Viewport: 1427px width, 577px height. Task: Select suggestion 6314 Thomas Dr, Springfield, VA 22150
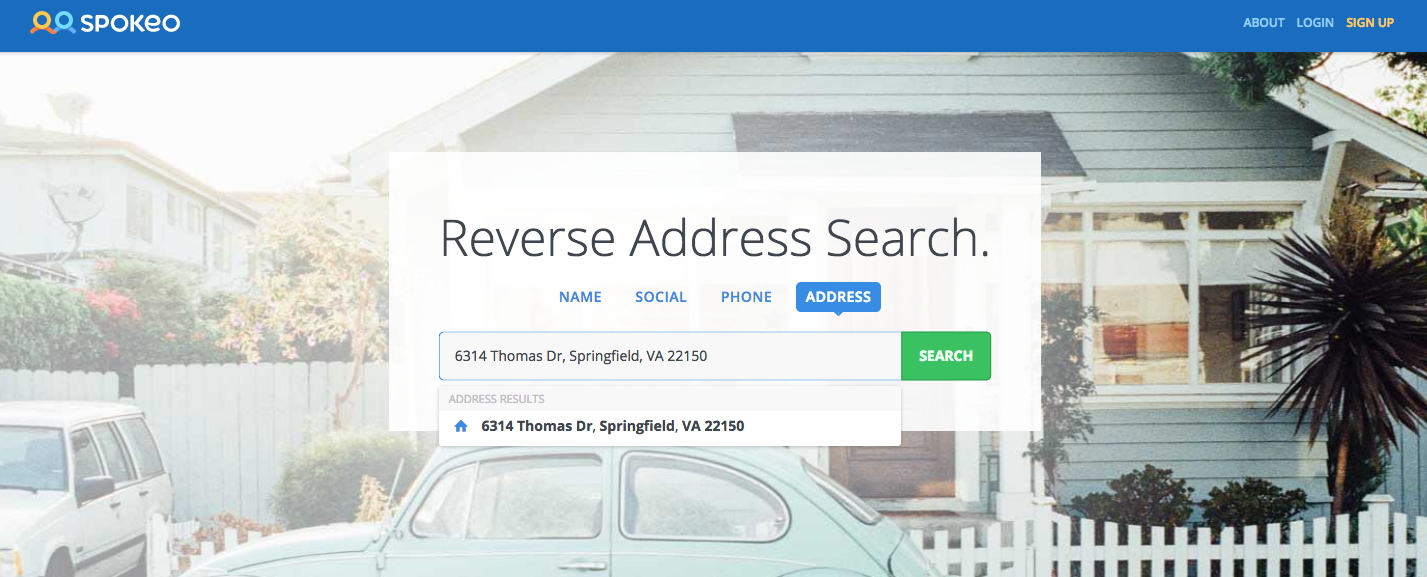click(670, 427)
